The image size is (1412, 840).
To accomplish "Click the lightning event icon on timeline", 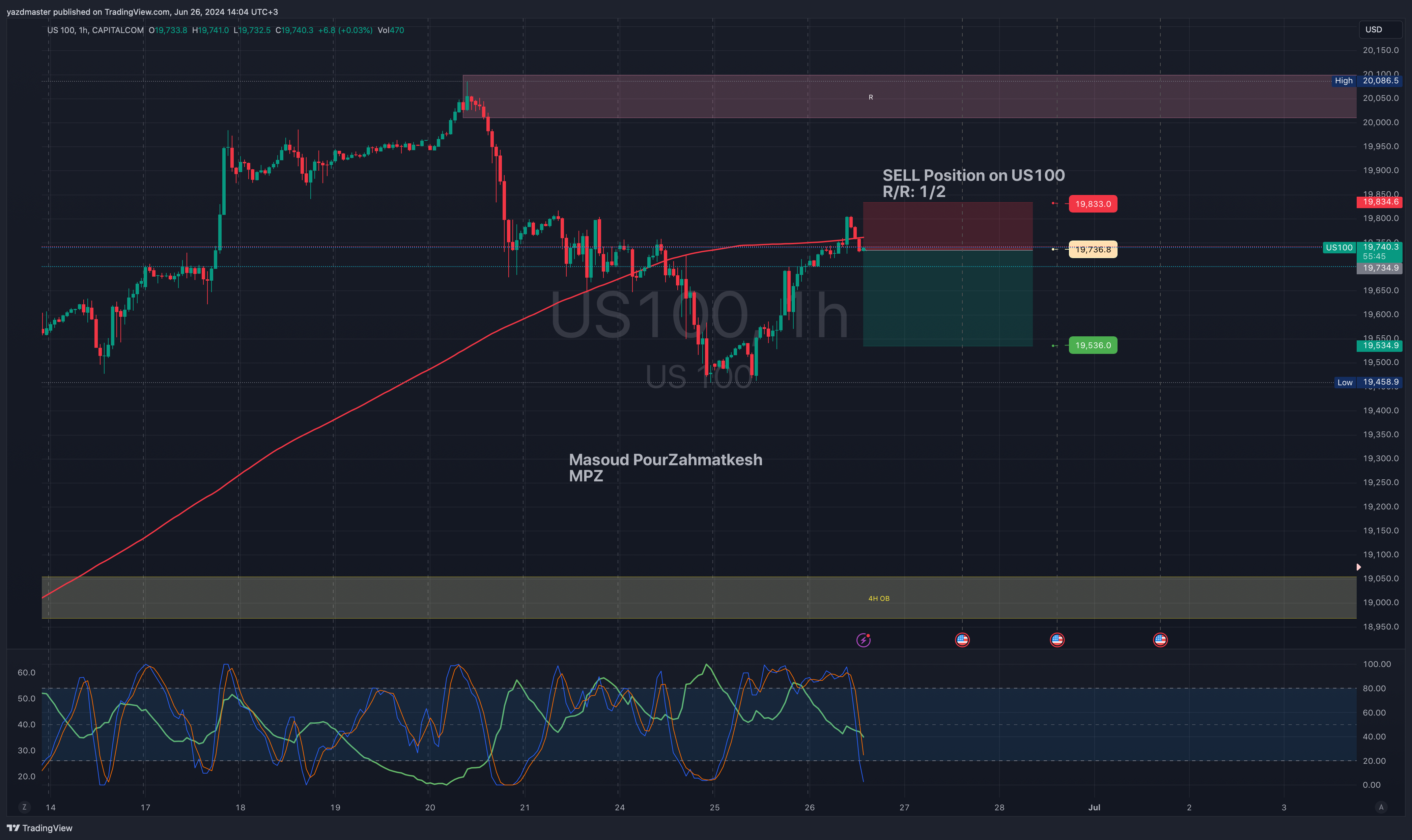I will click(863, 640).
